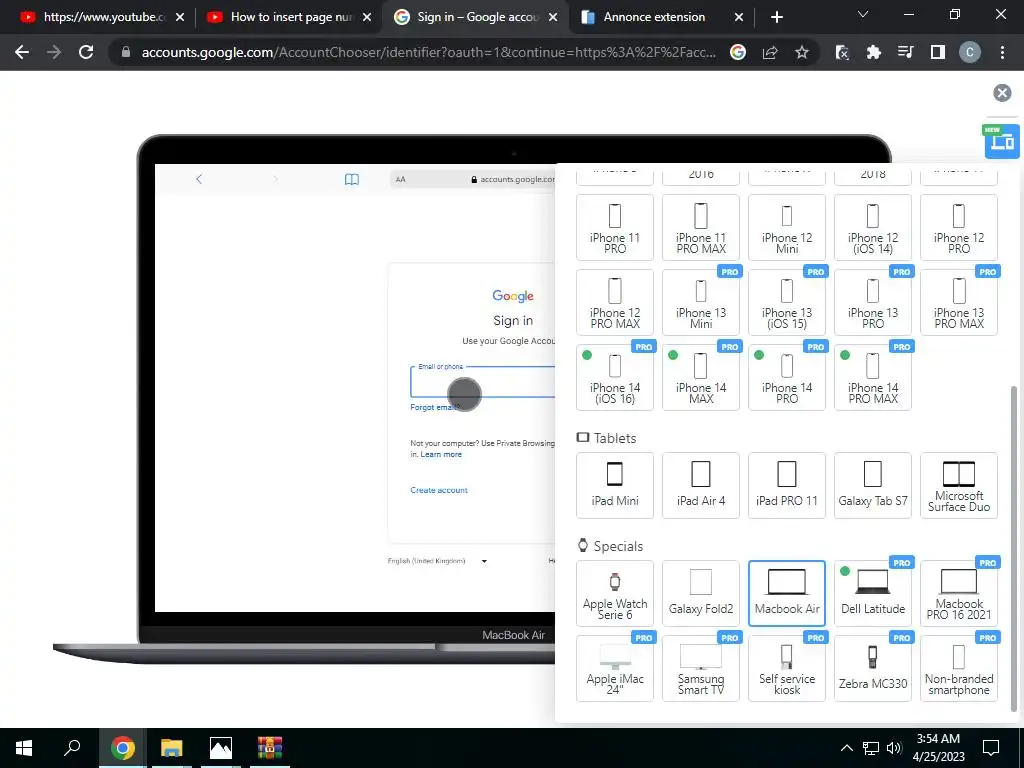Pick the iPhone 14 PRO MAX device
The image size is (1024, 768).
872,378
